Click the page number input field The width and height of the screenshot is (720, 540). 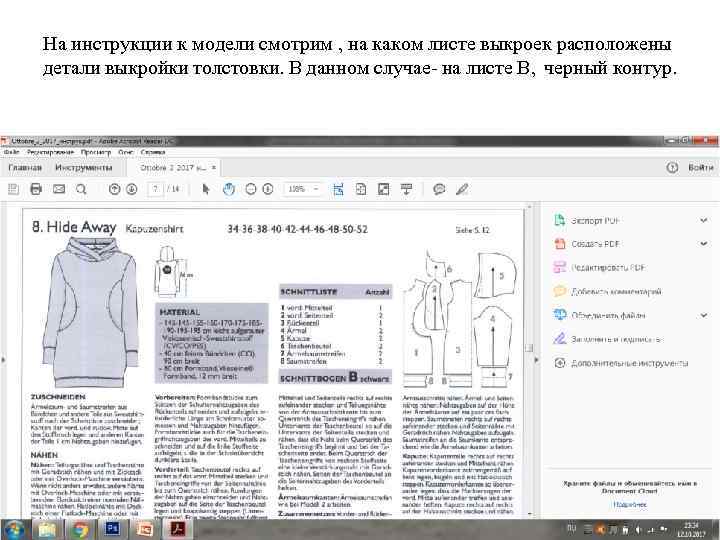click(156, 188)
